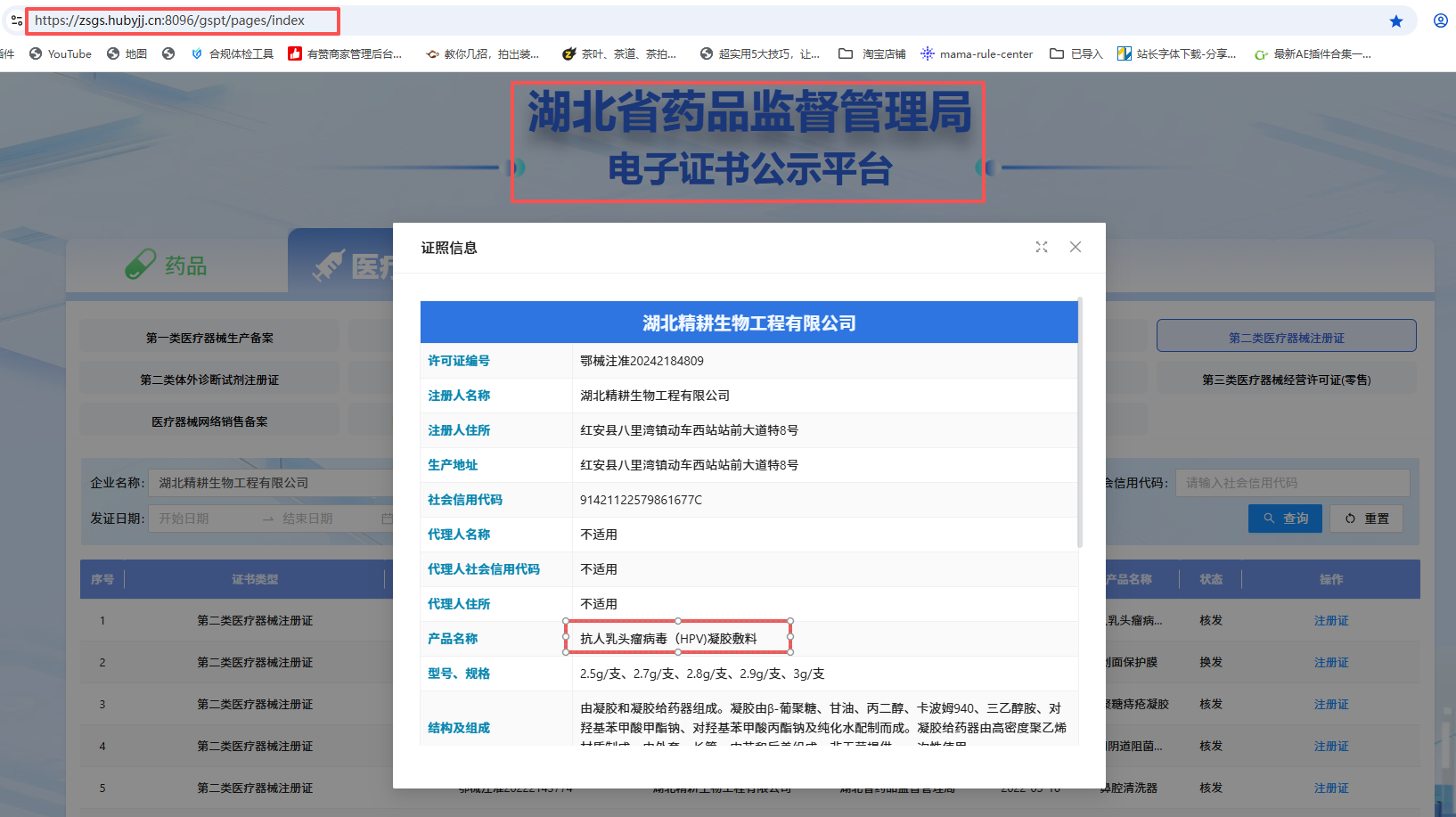Open the 地图 bookmark

click(127, 53)
